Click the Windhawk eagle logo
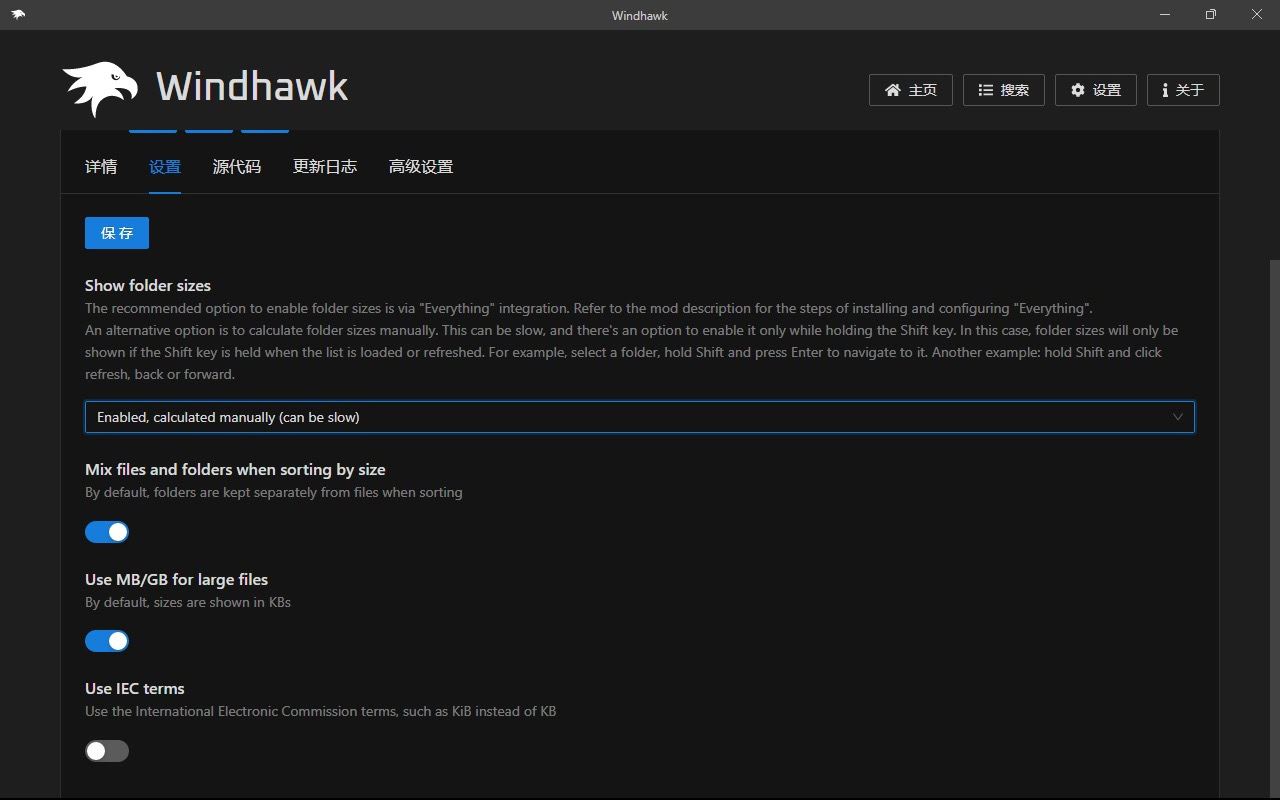The width and height of the screenshot is (1280, 800). pyautogui.click(x=100, y=88)
